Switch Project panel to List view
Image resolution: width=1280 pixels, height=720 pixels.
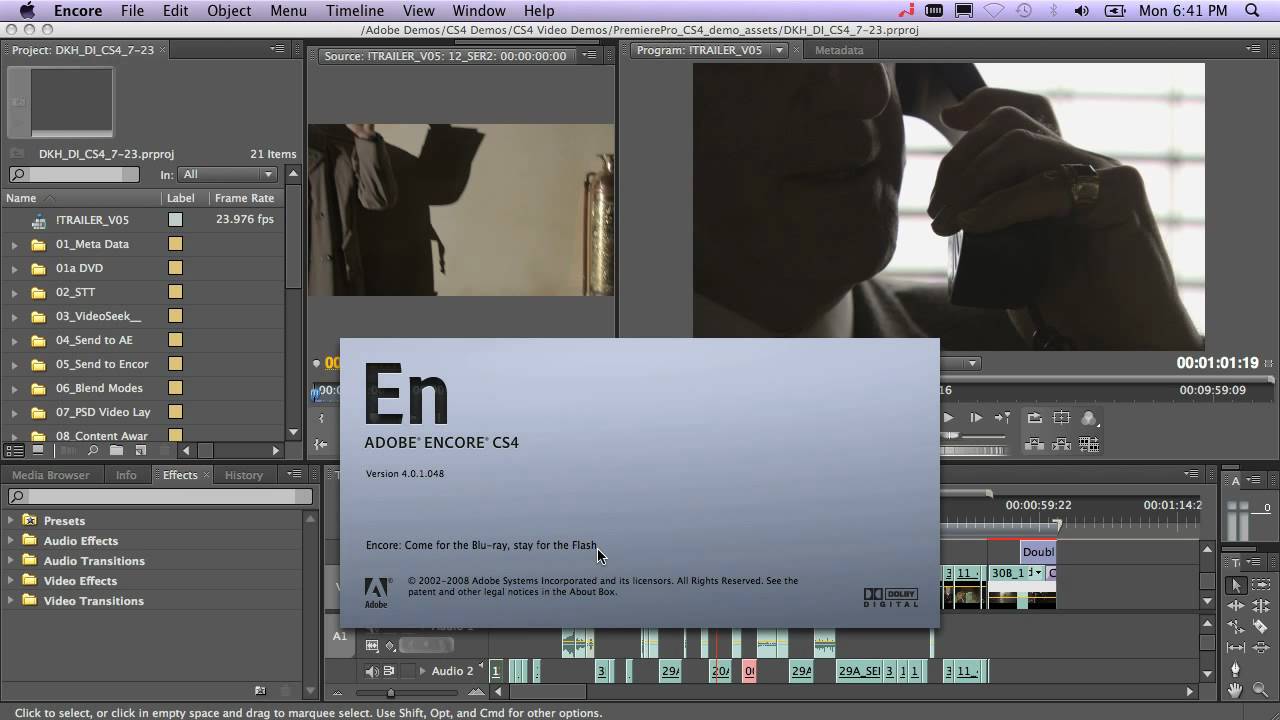(x=16, y=451)
